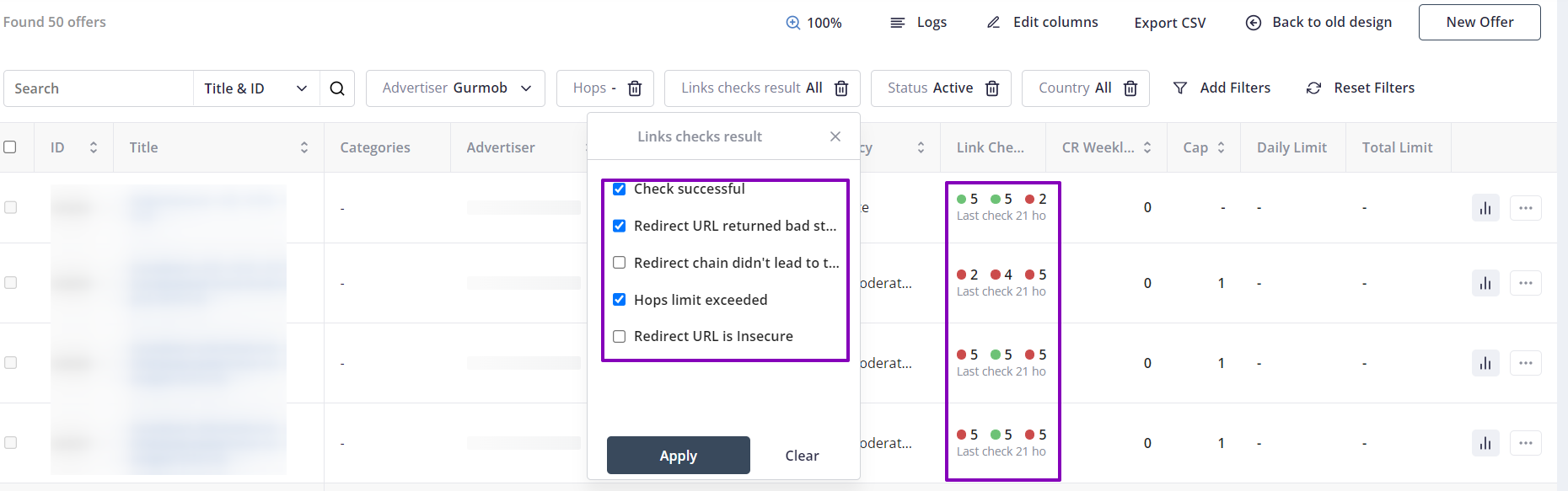The image size is (1568, 491).
Task: Delete the Links checks result filter
Action: (841, 88)
